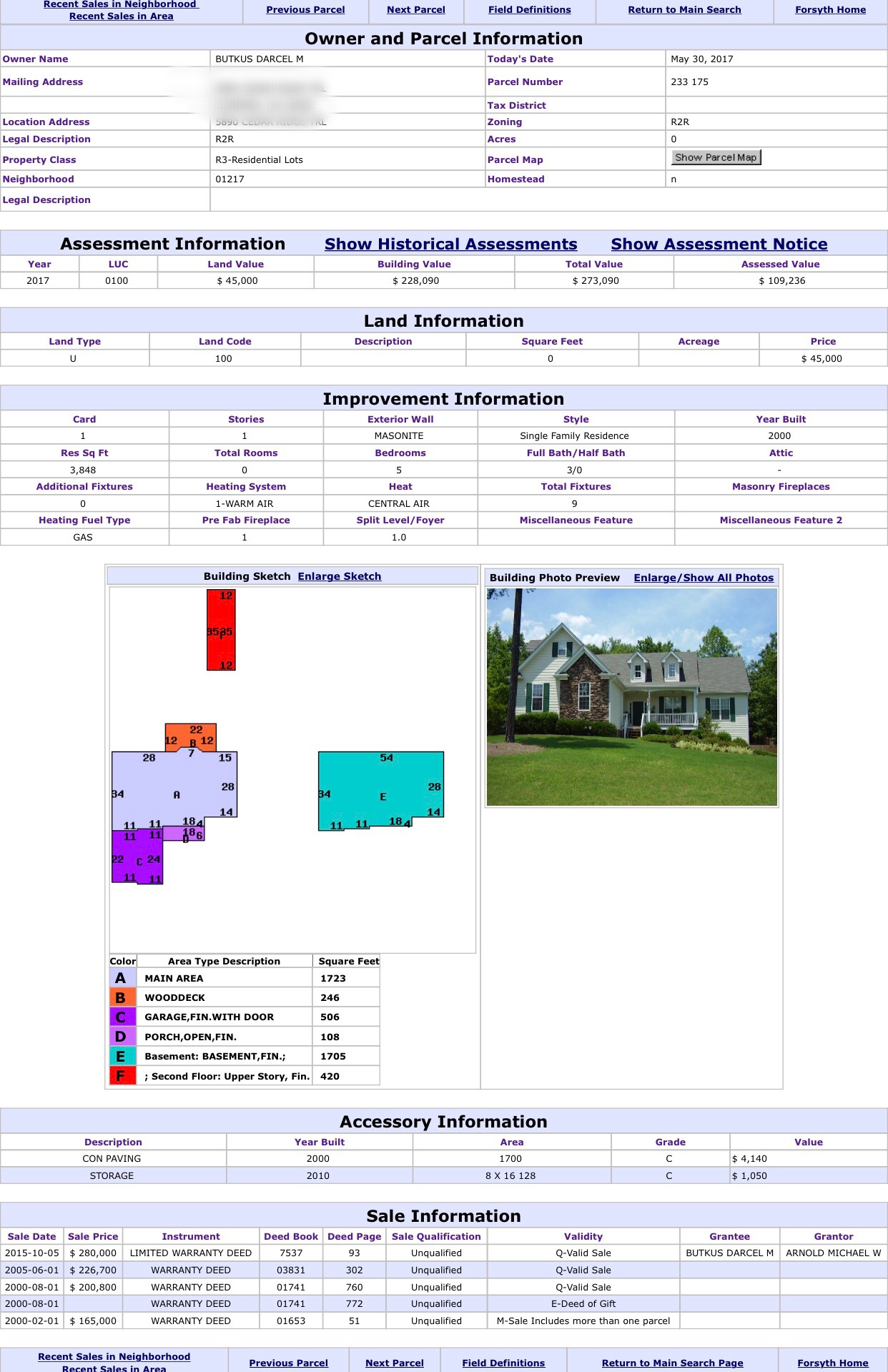
Task: Click the orange Wooddeck color swatch B
Action: click(x=122, y=997)
